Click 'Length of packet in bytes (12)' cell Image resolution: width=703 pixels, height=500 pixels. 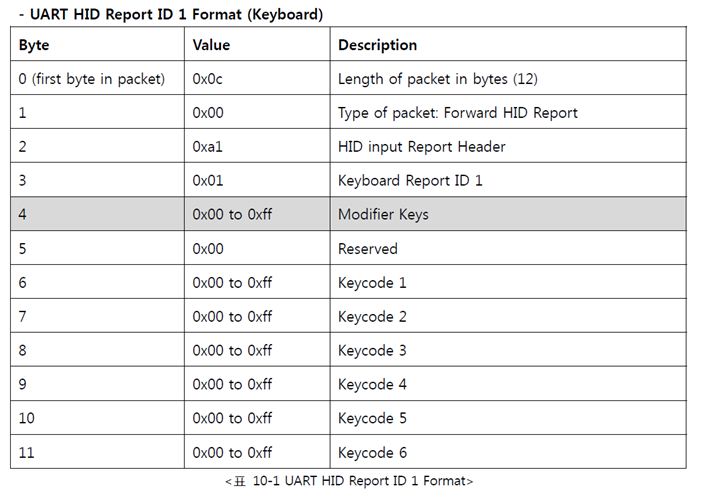point(508,78)
